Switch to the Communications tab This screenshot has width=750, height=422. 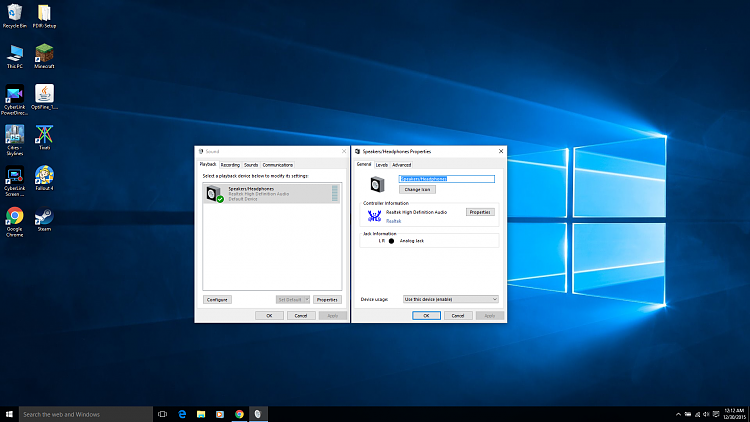[278, 165]
